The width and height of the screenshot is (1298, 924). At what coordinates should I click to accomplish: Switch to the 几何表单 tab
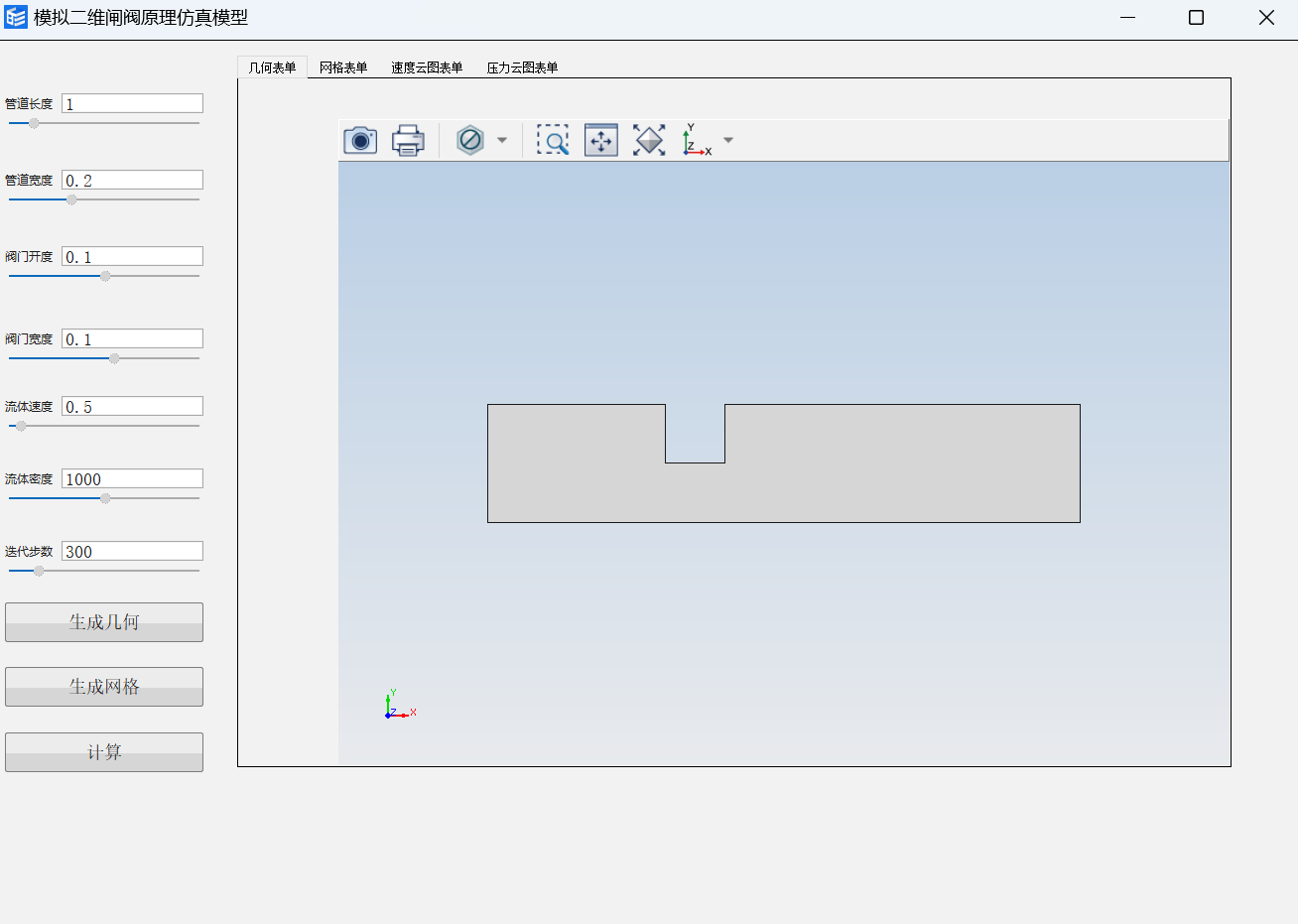click(x=272, y=67)
